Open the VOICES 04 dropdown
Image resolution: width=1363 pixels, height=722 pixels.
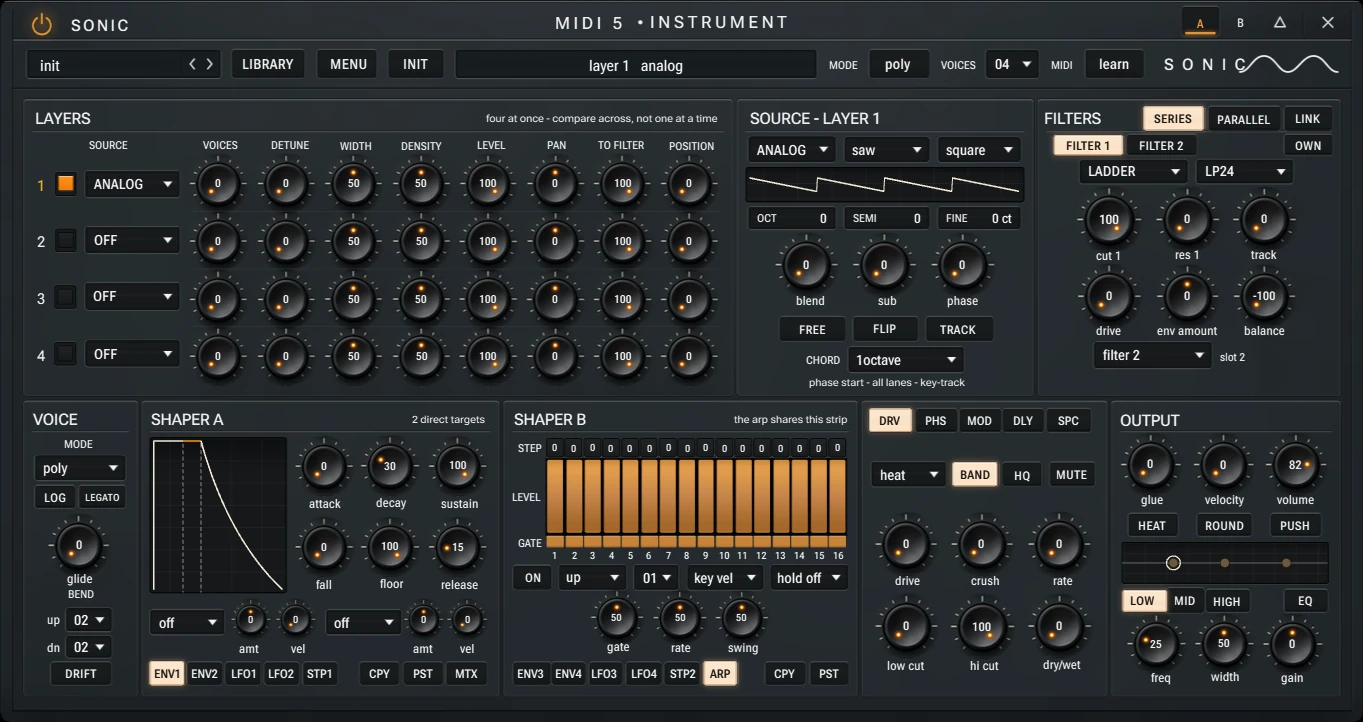pyautogui.click(x=1012, y=64)
